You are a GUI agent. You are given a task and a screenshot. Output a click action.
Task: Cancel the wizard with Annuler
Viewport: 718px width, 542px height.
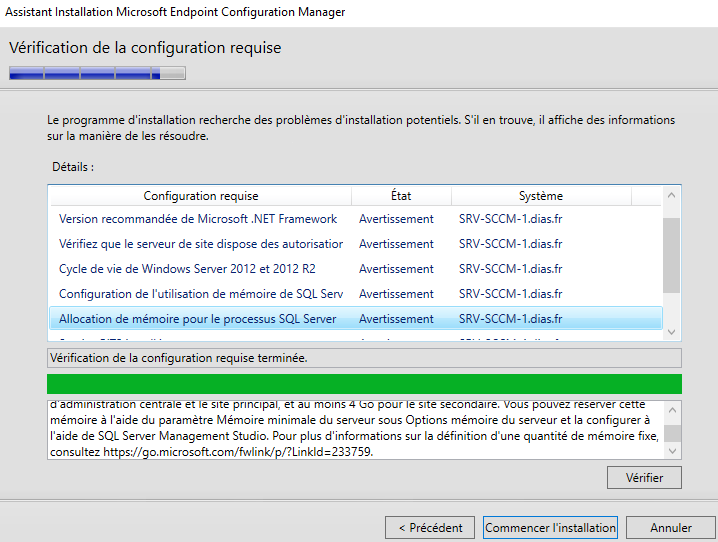[x=670, y=527]
